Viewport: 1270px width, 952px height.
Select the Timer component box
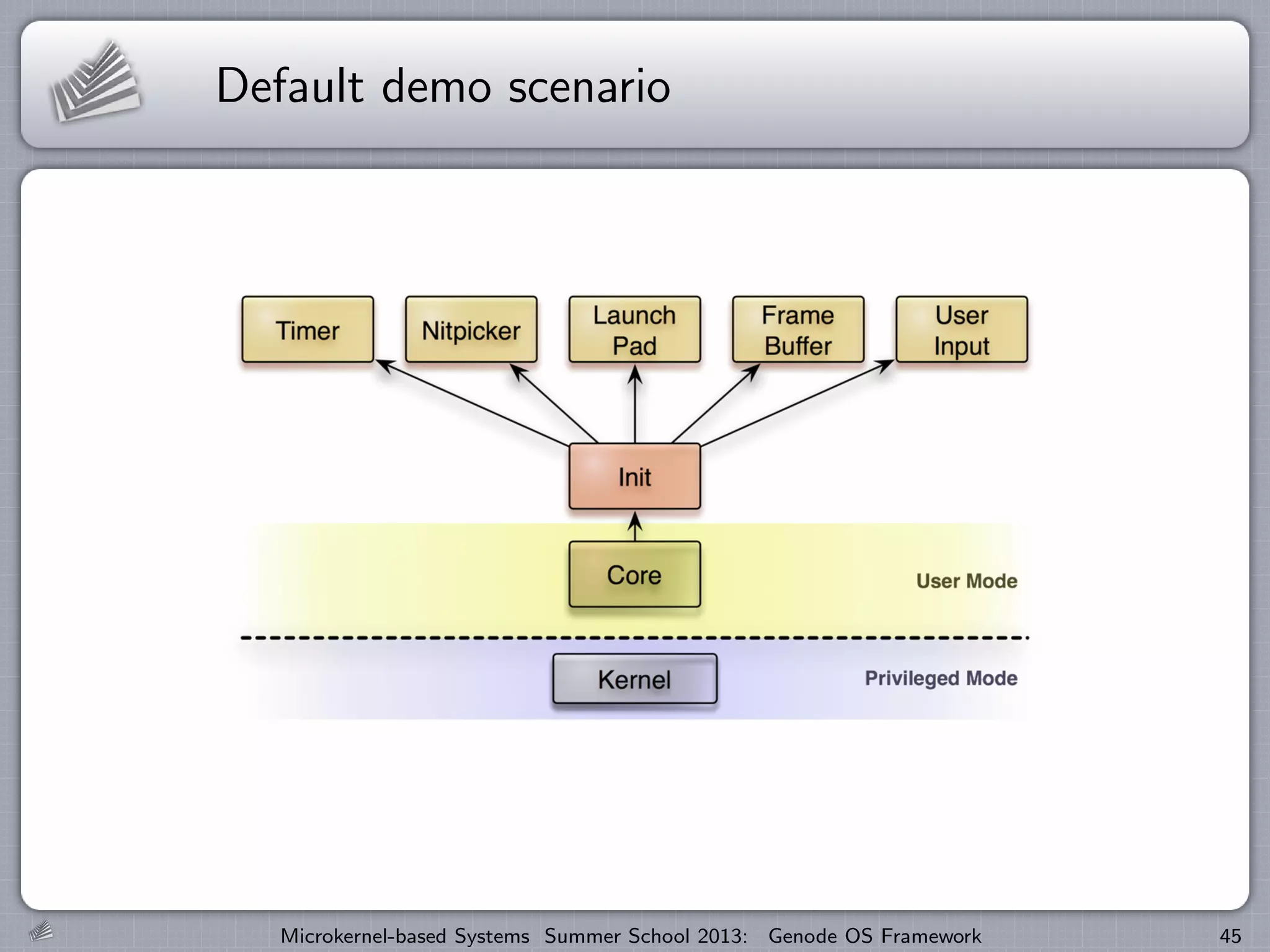click(x=308, y=330)
